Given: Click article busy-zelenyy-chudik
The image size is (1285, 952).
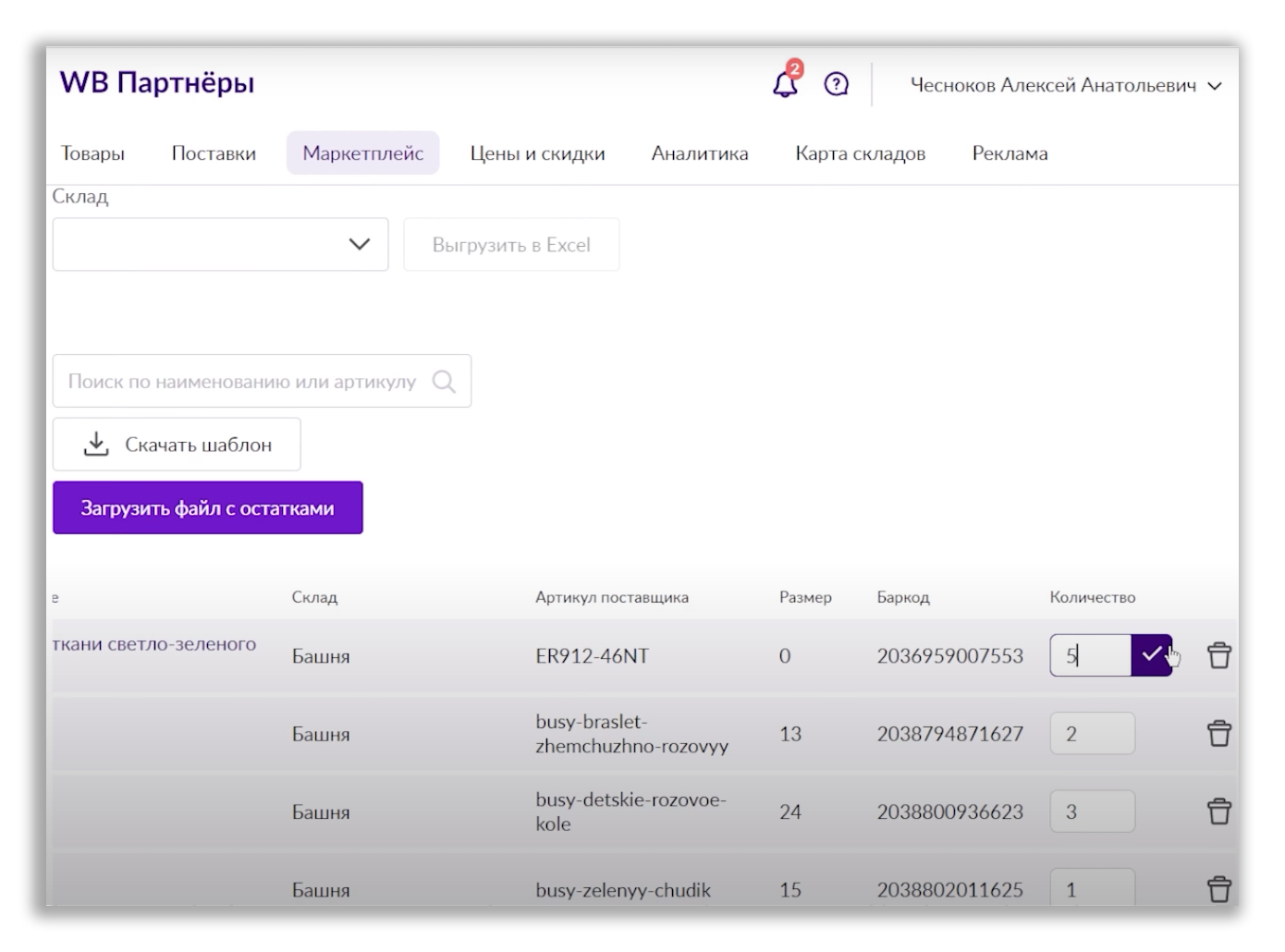Looking at the screenshot, I should click(x=623, y=890).
